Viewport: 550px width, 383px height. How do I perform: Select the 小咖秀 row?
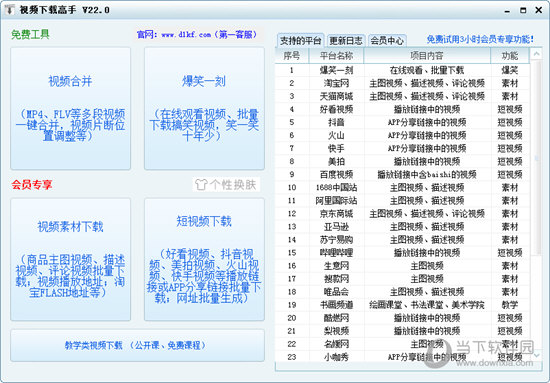pyautogui.click(x=402, y=357)
